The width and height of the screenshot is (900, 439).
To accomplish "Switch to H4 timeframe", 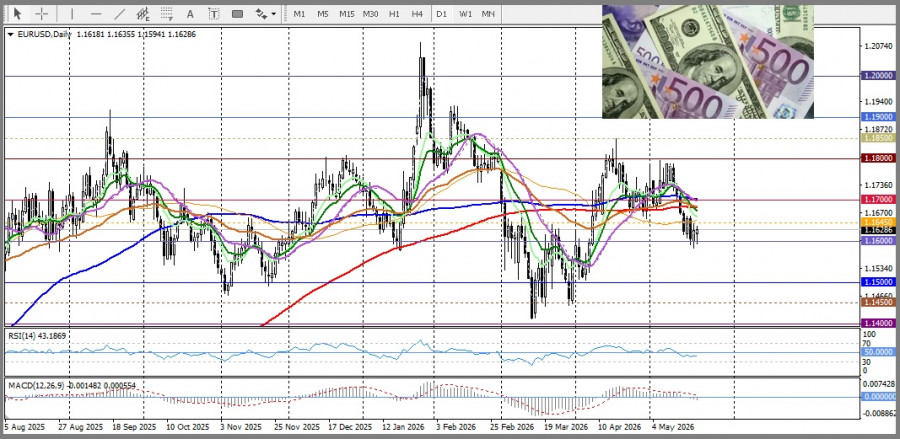I will [417, 13].
